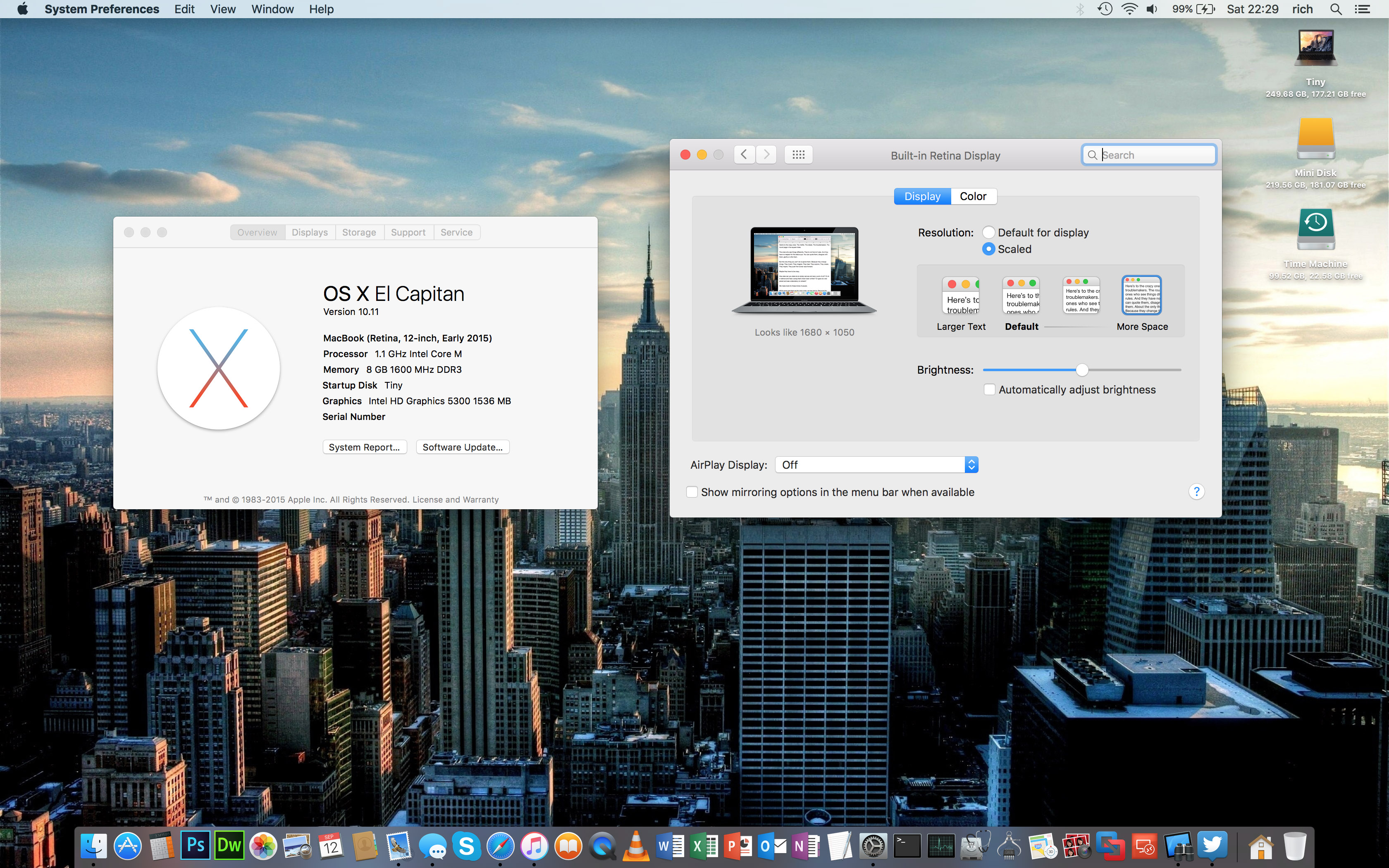Switch to the Color tab
This screenshot has height=868, width=1389.
[974, 196]
